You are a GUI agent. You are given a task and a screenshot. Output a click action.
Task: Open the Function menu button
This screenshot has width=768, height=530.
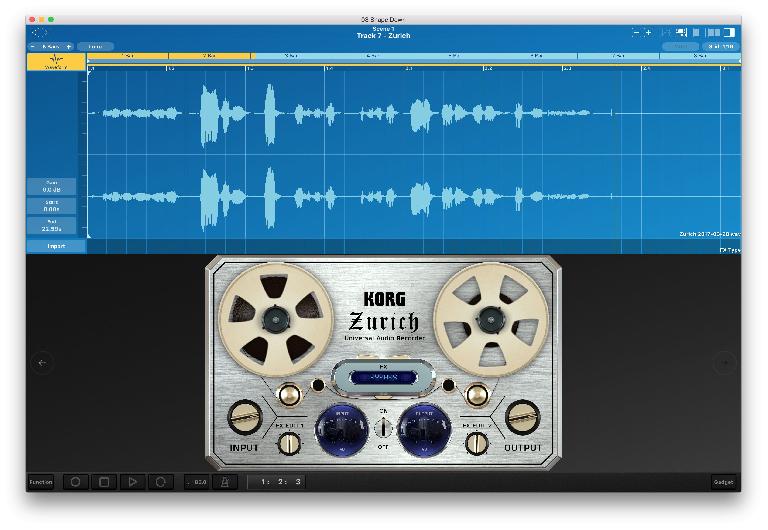click(41, 482)
